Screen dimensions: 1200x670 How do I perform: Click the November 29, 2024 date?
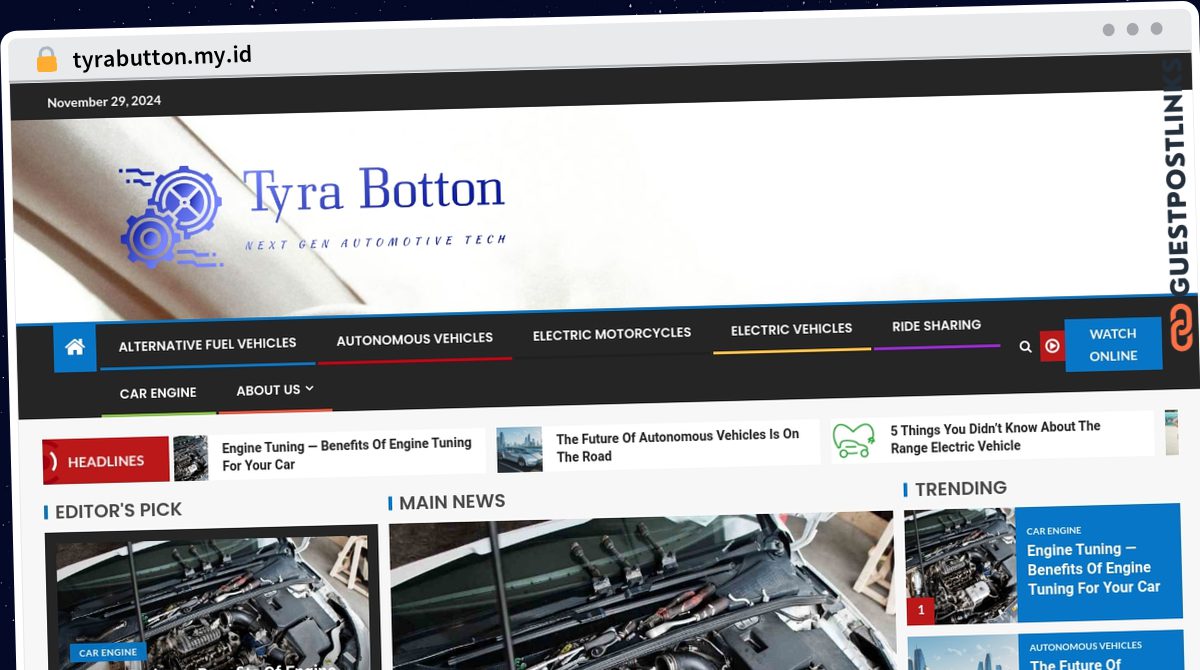coord(104,101)
